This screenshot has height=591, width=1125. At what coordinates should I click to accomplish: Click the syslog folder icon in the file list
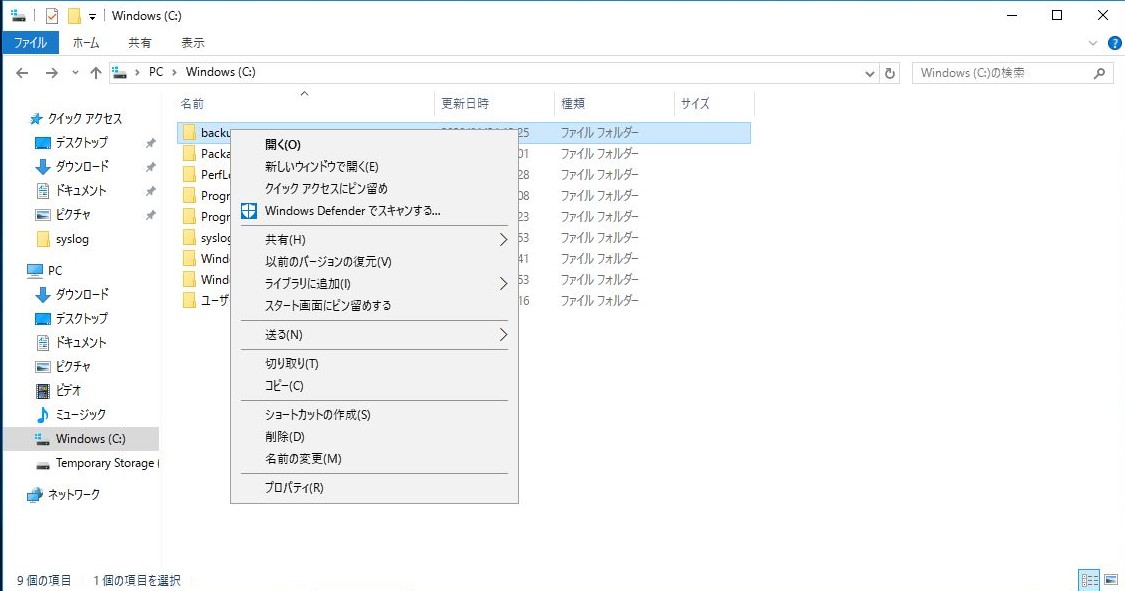(189, 237)
